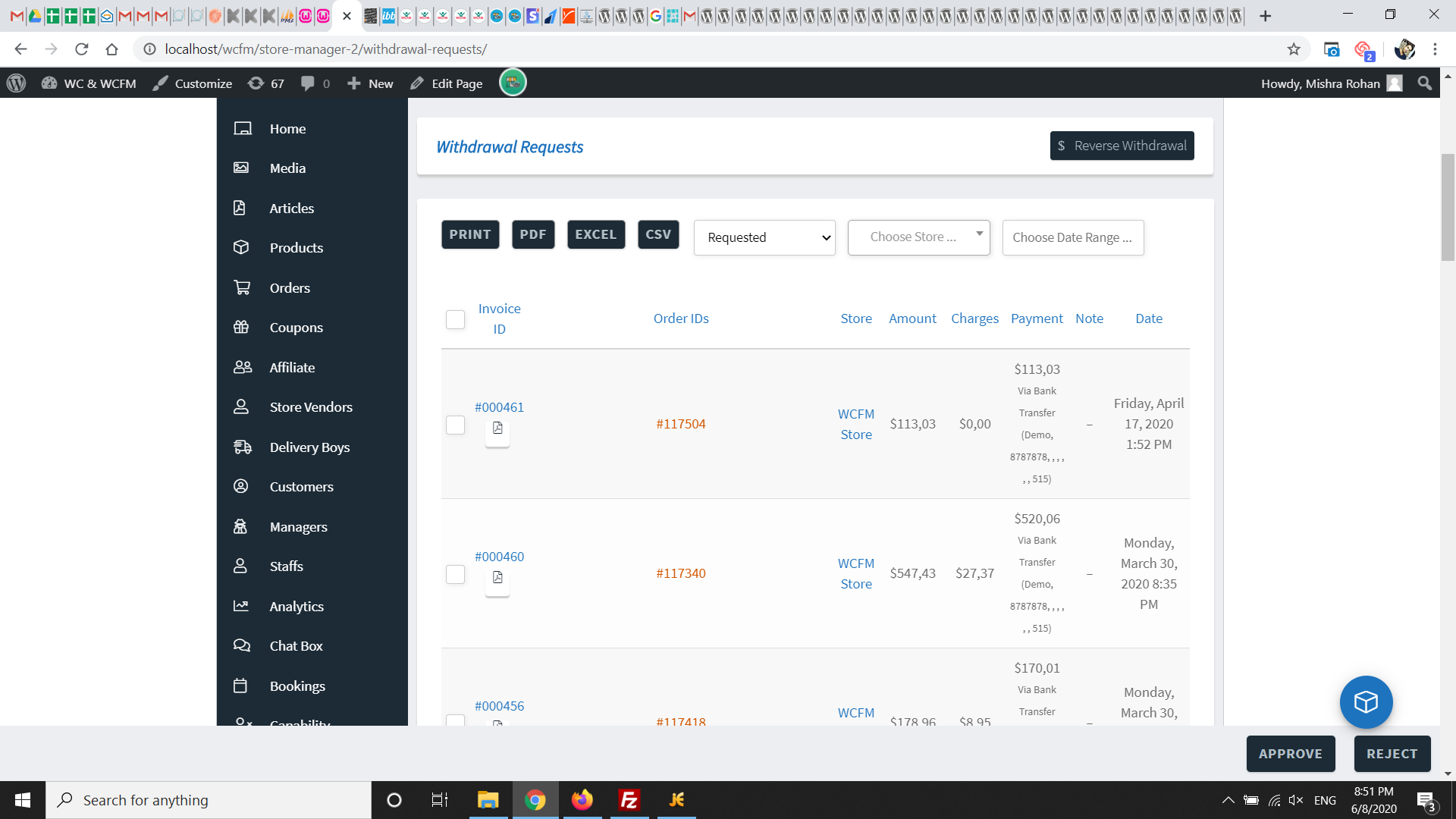Open the Customers icon
The width and height of the screenshot is (1456, 819).
[x=240, y=486]
